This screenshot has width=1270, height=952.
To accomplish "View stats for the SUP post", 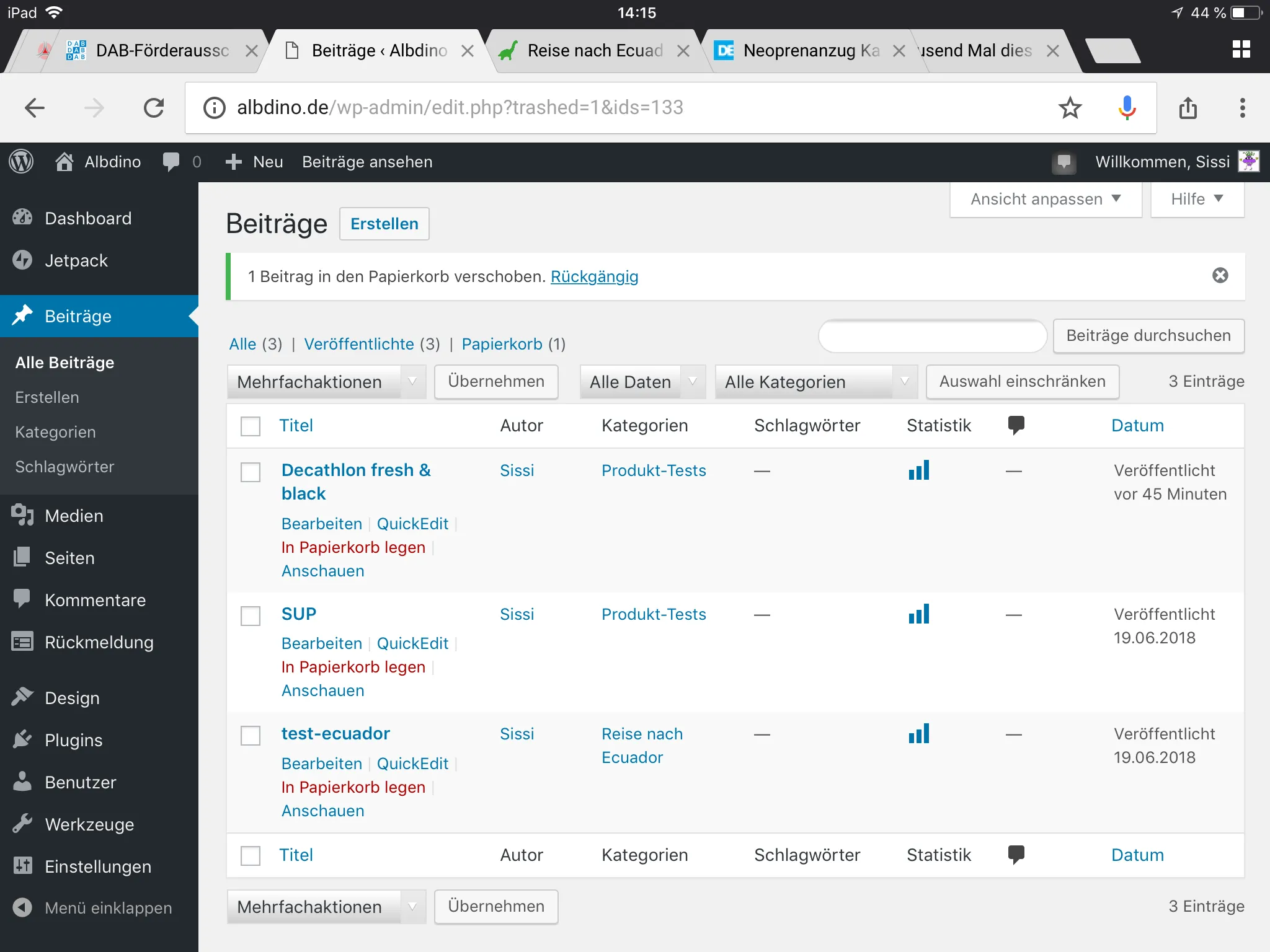I will tap(919, 614).
